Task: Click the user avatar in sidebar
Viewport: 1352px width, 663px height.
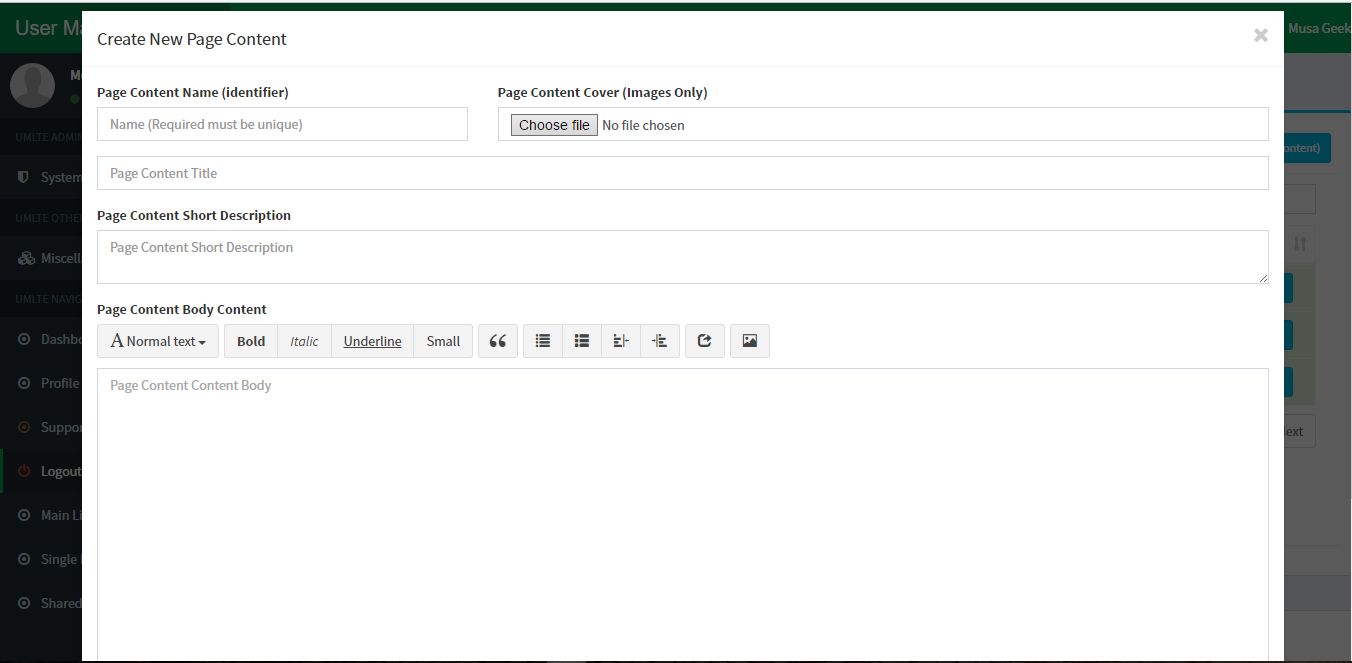Action: [x=32, y=86]
